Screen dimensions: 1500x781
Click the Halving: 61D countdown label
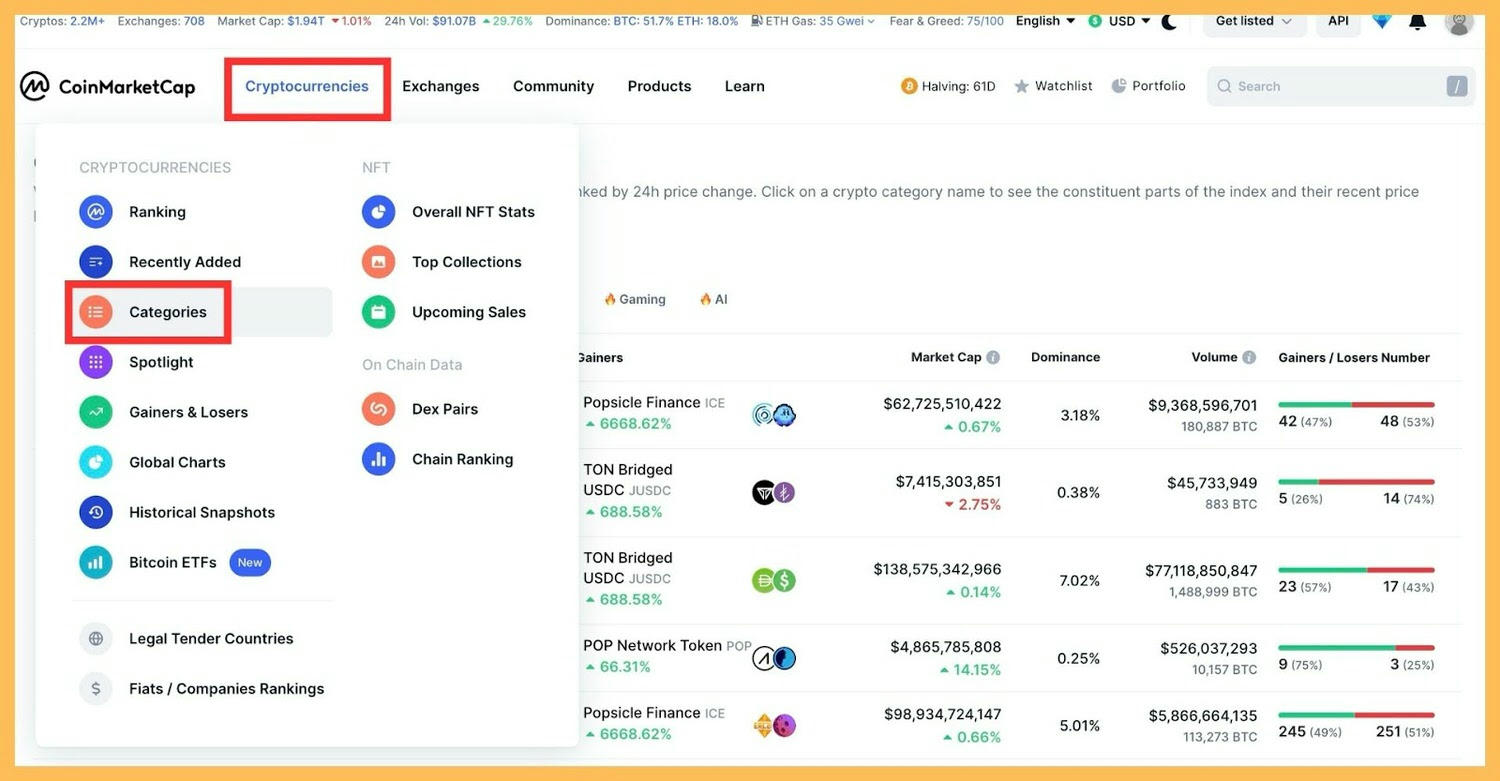click(x=958, y=87)
